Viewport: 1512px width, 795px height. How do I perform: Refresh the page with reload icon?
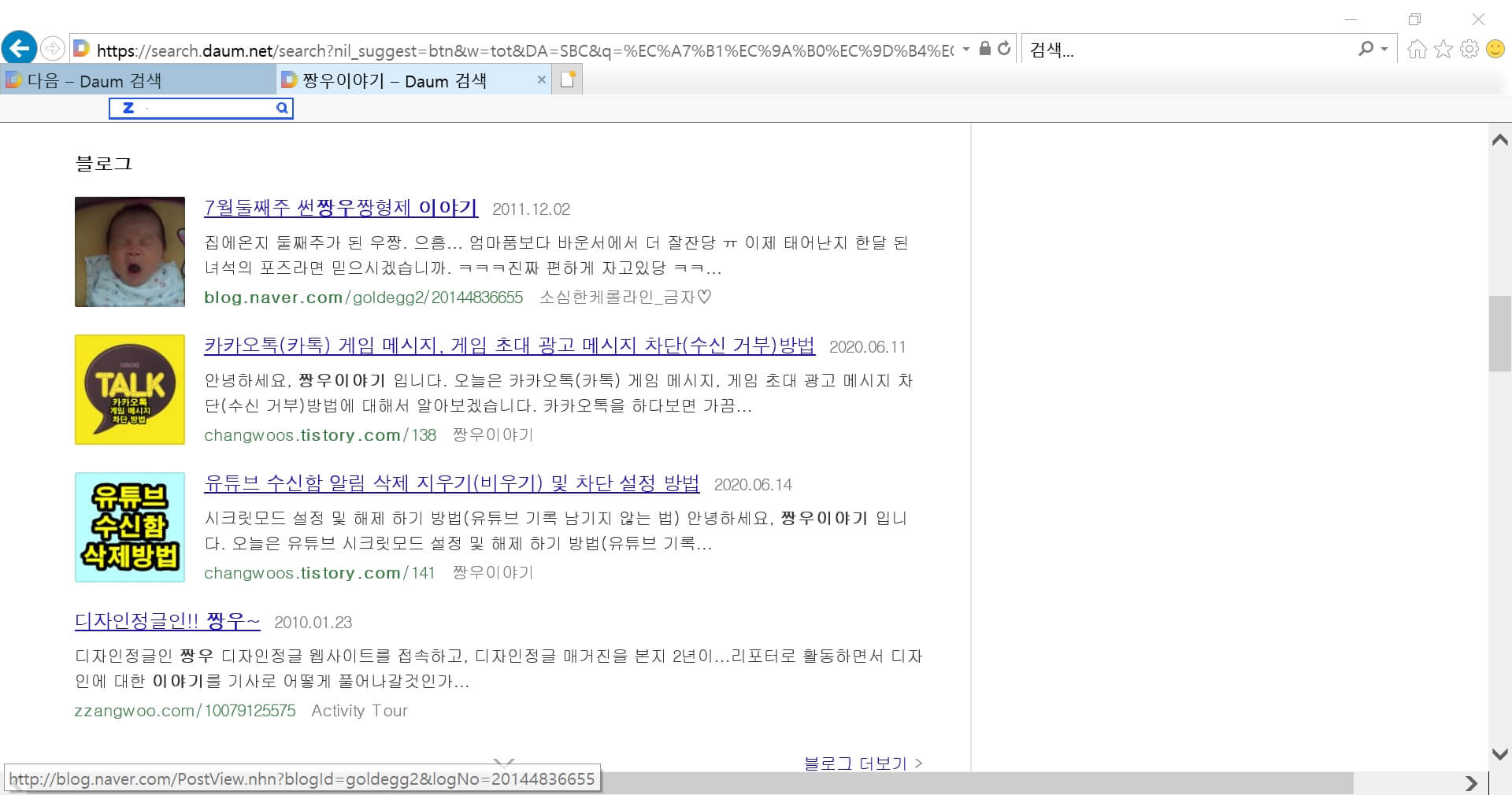click(x=1004, y=49)
